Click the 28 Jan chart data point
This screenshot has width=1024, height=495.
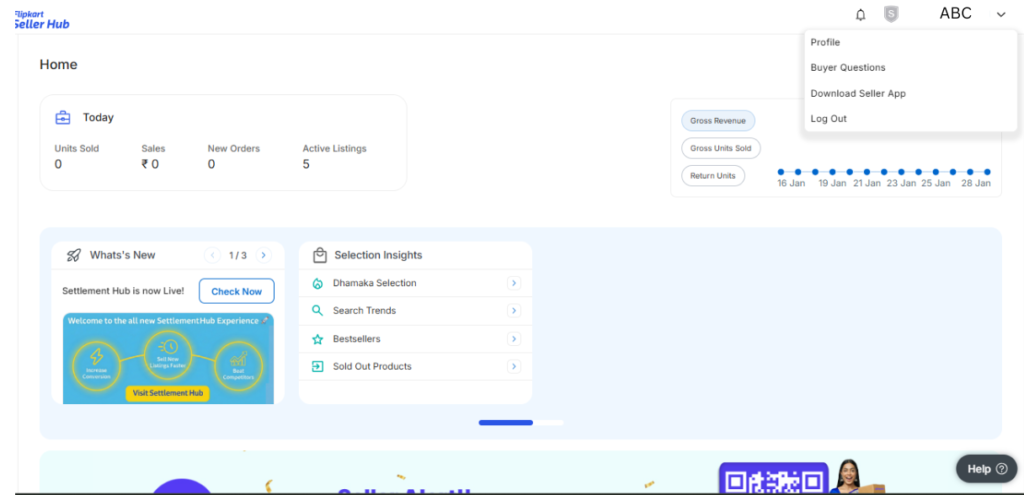coord(987,172)
